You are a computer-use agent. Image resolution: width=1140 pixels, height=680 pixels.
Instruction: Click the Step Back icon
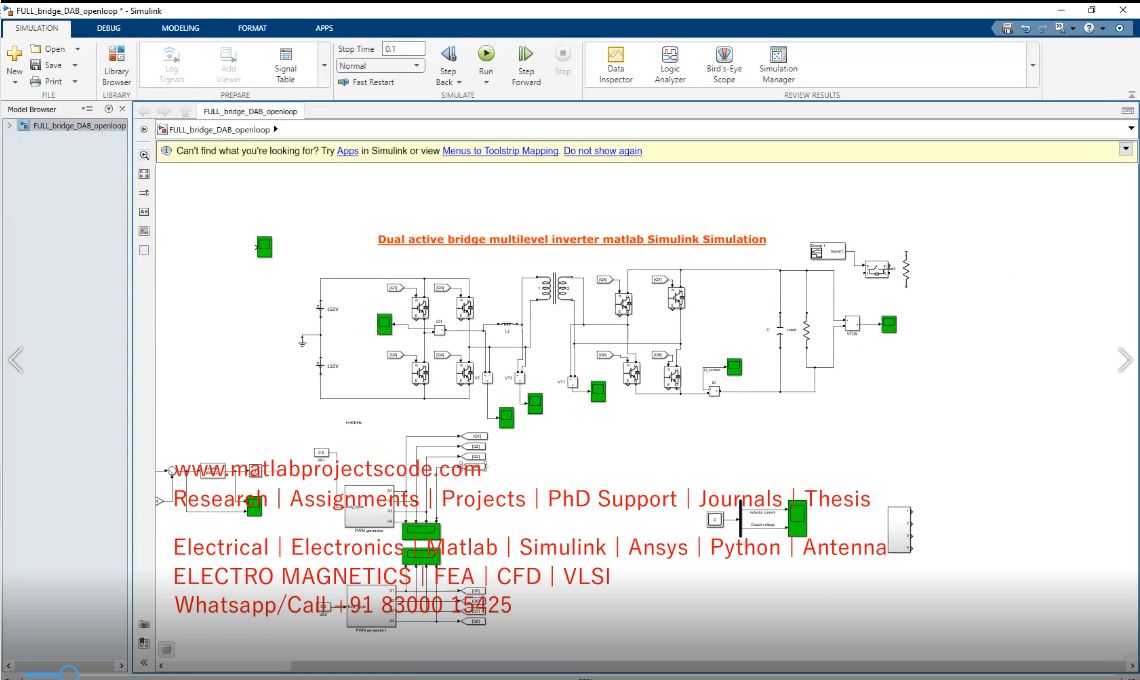coord(449,55)
